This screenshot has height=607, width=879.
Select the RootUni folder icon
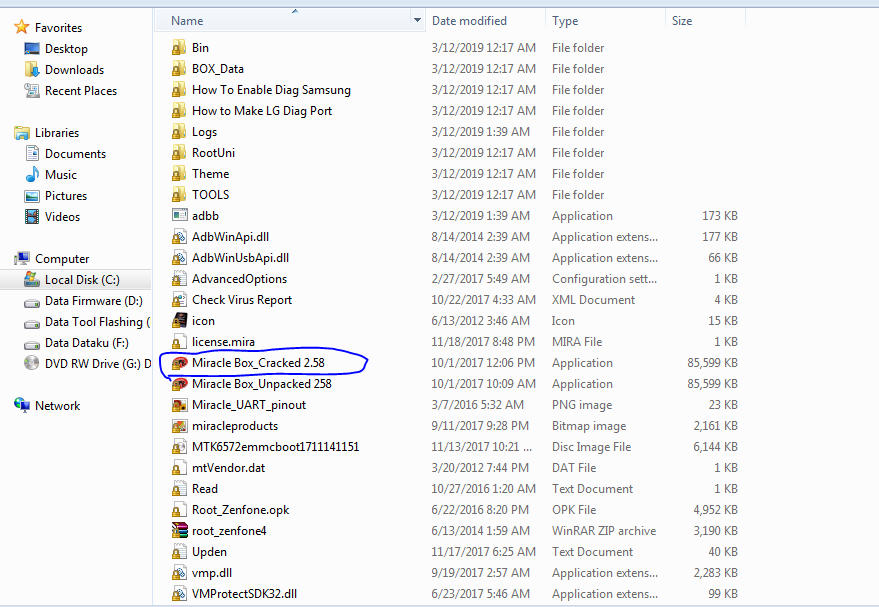(x=179, y=153)
